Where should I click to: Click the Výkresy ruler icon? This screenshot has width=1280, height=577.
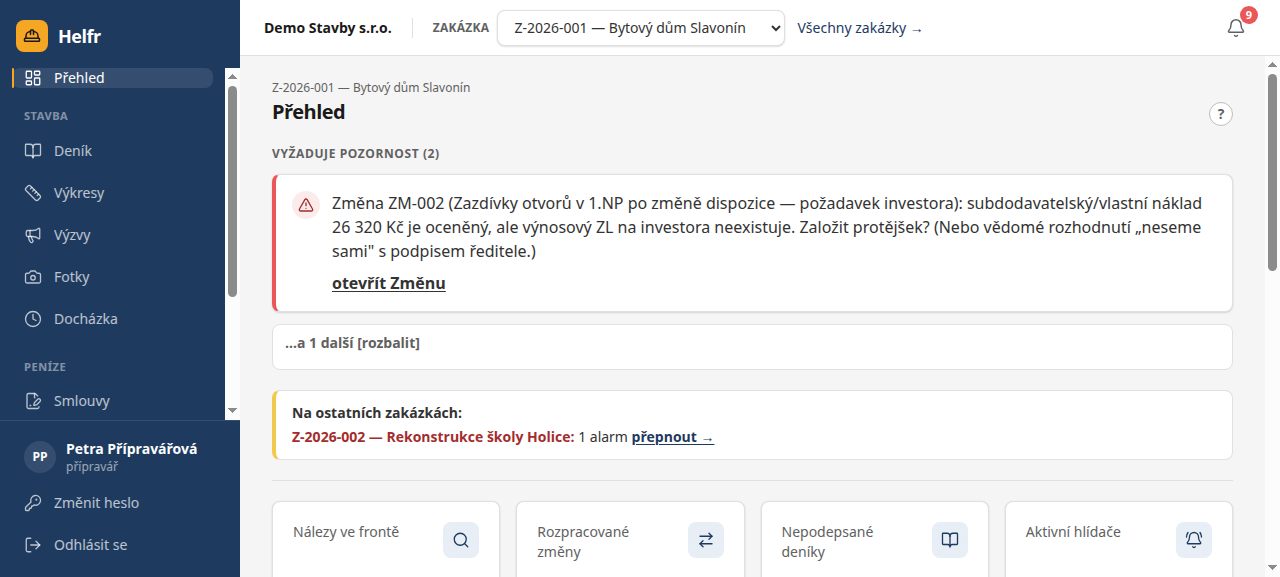click(x=33, y=193)
